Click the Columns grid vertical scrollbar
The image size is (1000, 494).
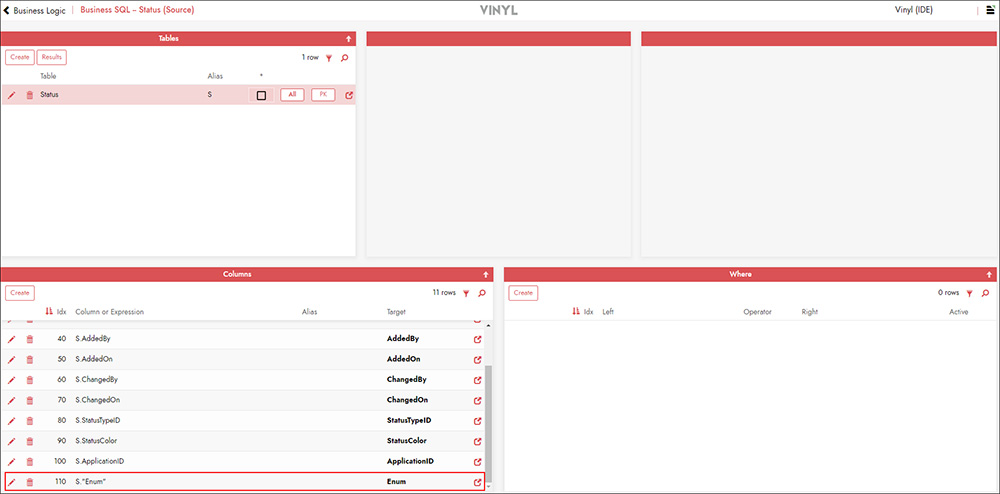coord(489,420)
